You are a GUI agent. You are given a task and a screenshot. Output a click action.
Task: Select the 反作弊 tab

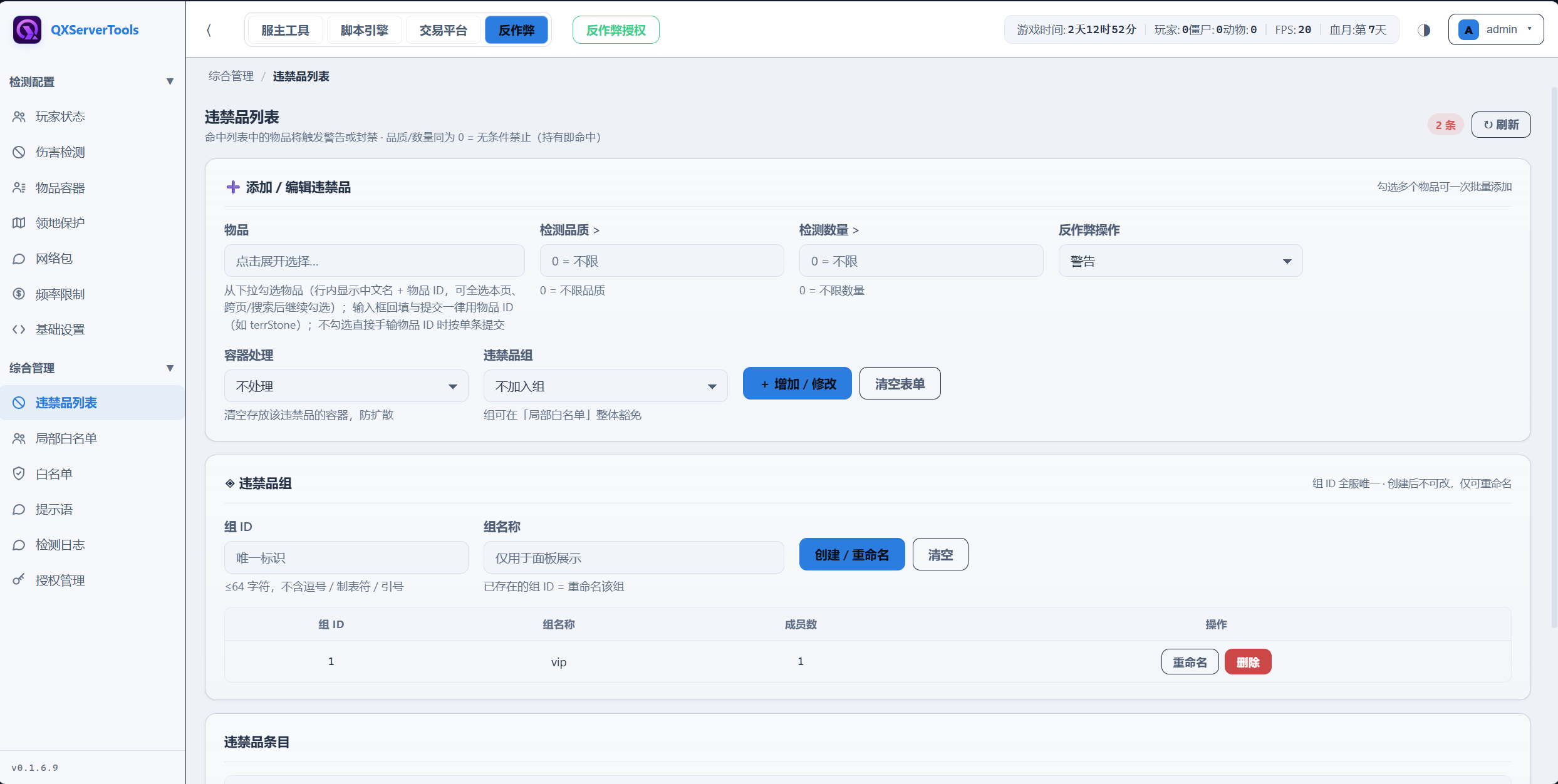[516, 30]
